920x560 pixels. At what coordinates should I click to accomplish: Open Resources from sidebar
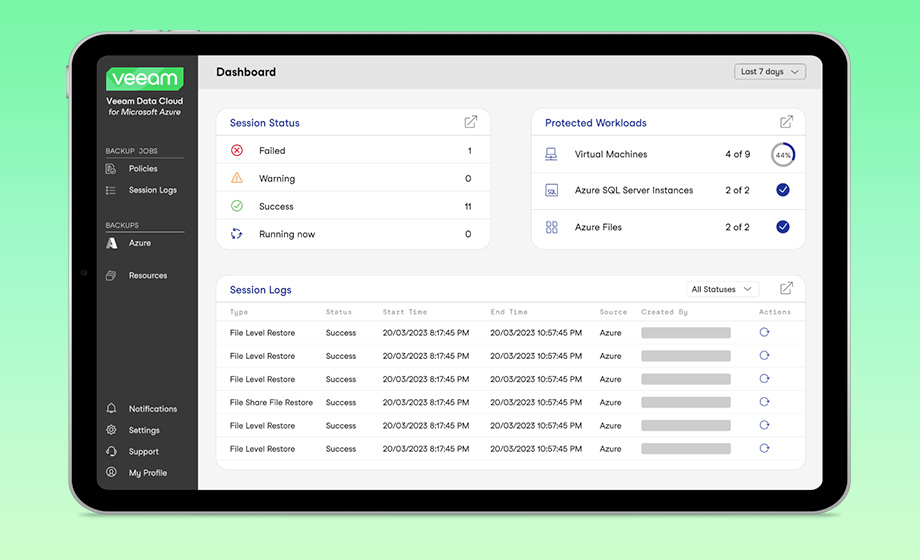147,275
